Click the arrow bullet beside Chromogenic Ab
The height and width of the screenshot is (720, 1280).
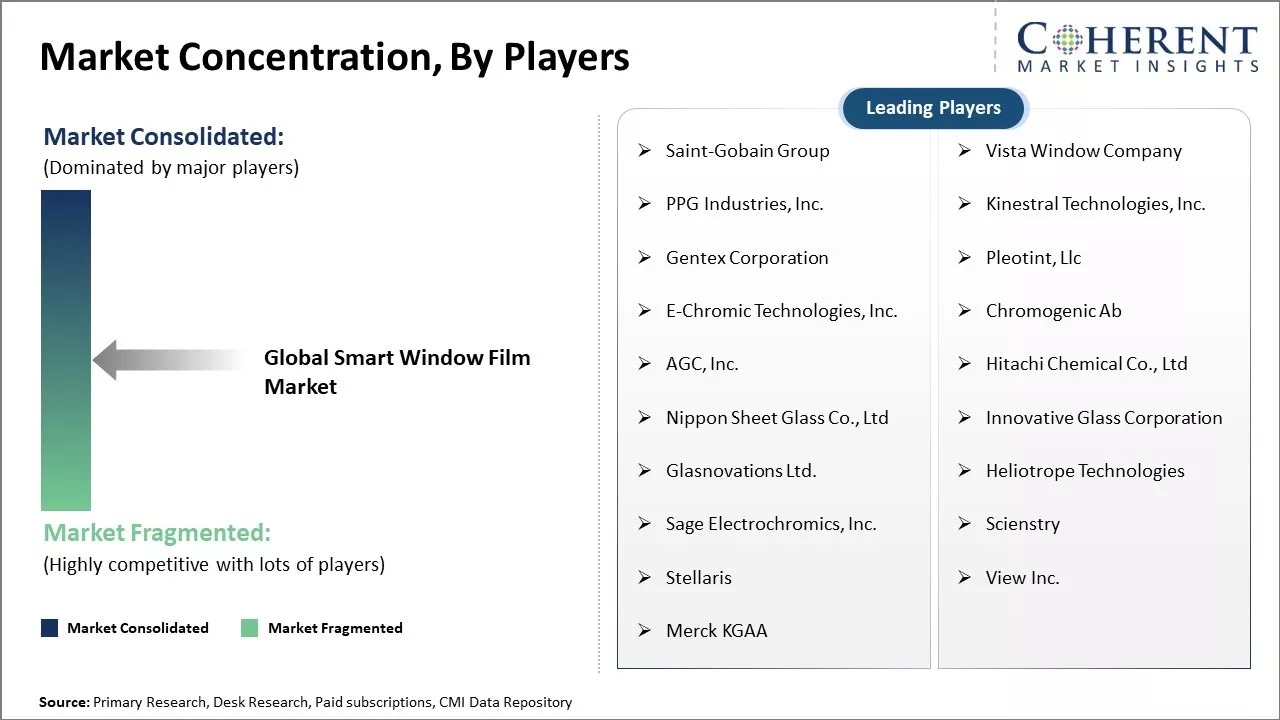coord(965,311)
